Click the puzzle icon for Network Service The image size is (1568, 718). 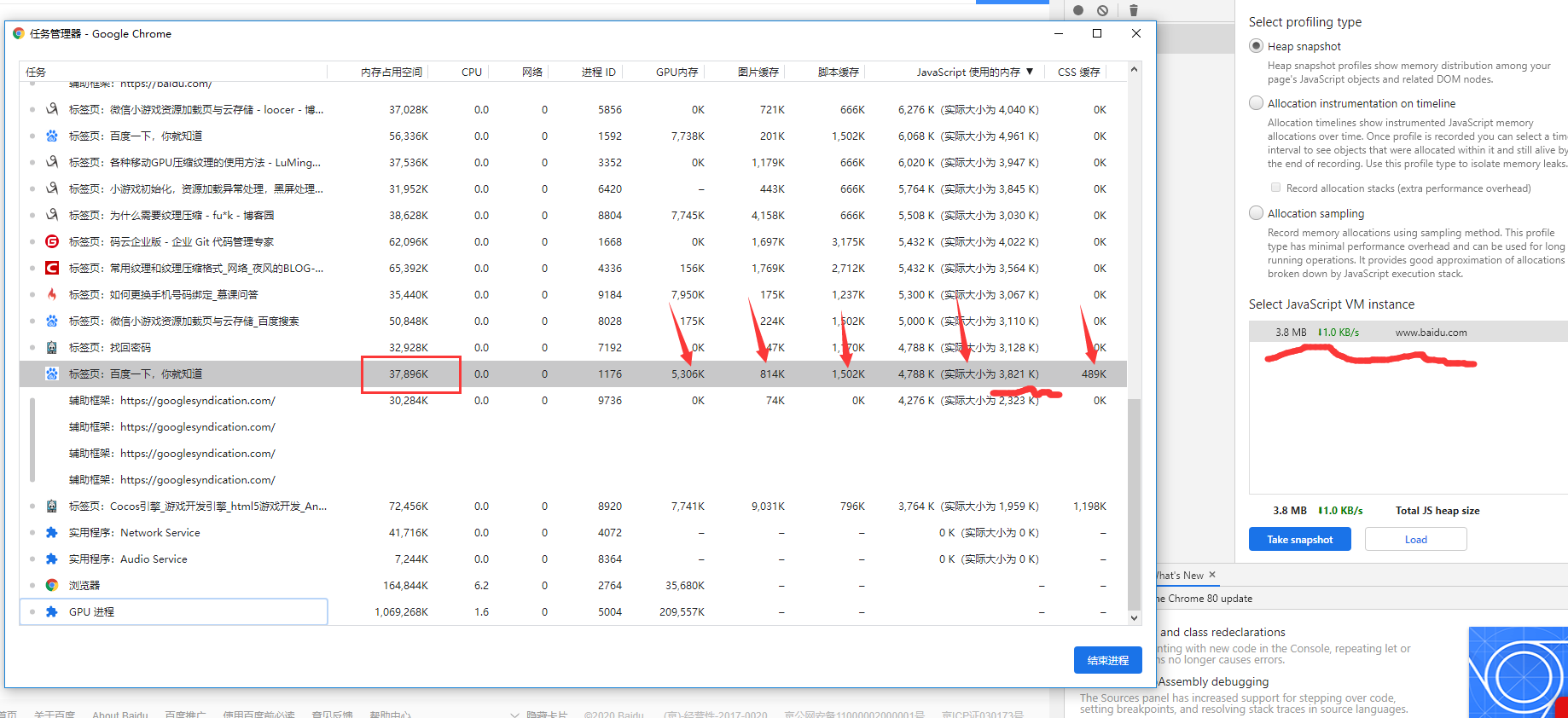pos(52,532)
